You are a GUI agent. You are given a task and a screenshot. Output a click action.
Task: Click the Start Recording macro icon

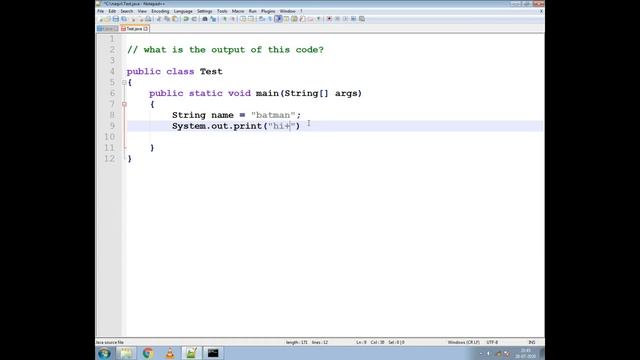click(329, 19)
